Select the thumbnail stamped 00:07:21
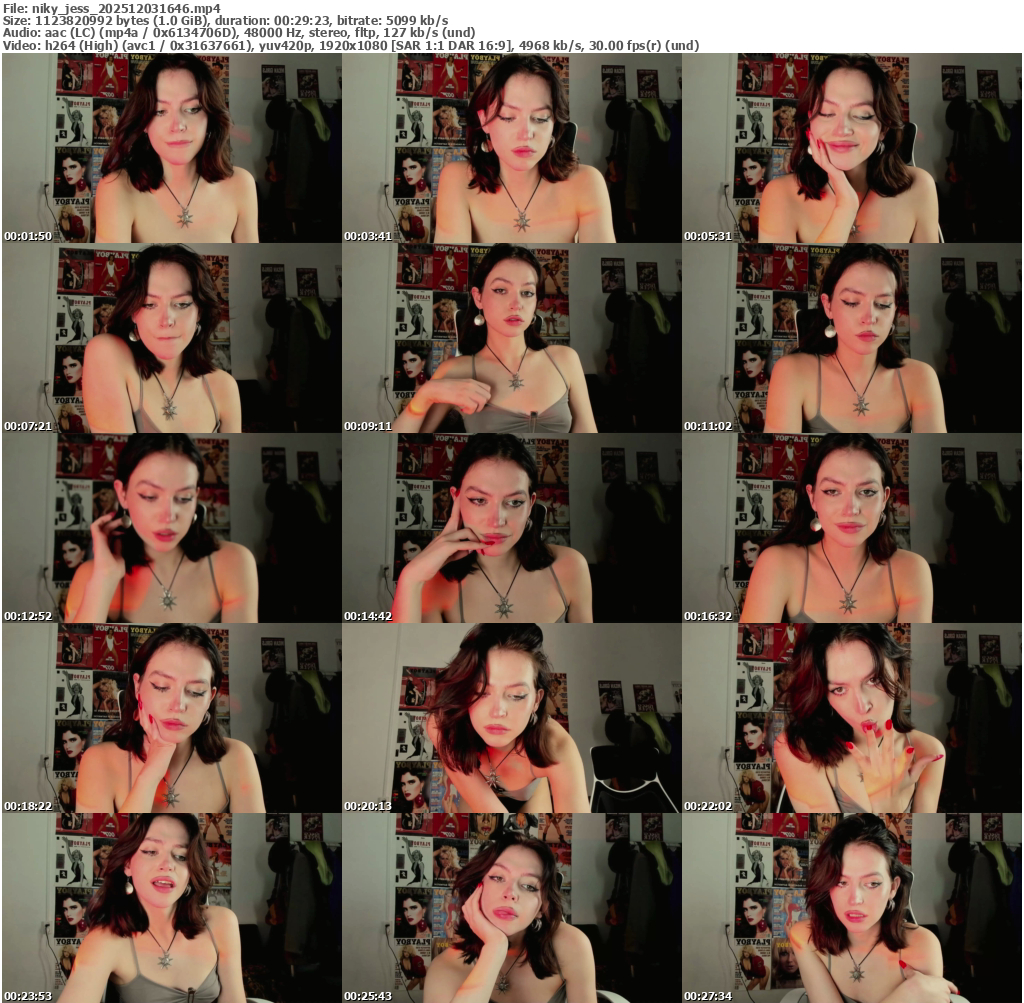 coord(172,338)
